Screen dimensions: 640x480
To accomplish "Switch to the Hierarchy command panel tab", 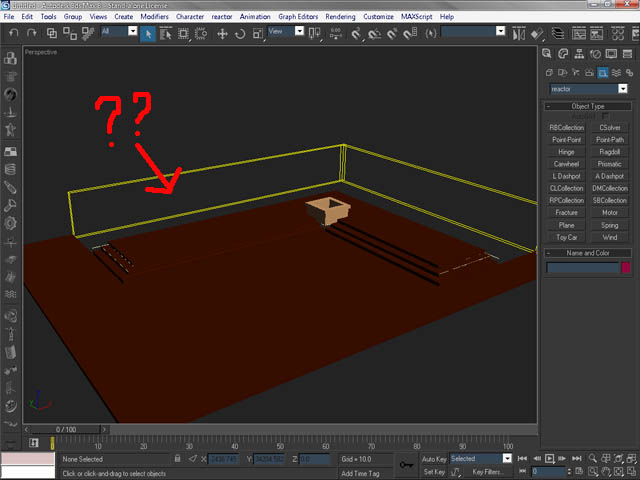I will pyautogui.click(x=579, y=54).
